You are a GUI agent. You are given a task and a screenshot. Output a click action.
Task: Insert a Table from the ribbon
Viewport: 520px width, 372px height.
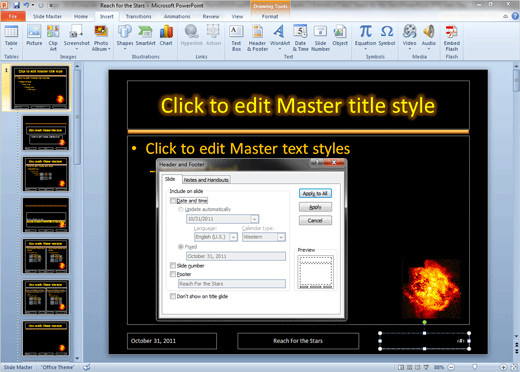click(11, 36)
